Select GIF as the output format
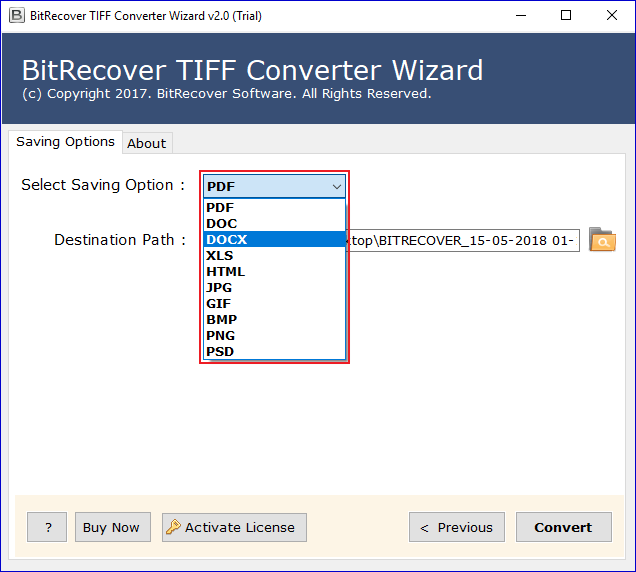 [274, 303]
